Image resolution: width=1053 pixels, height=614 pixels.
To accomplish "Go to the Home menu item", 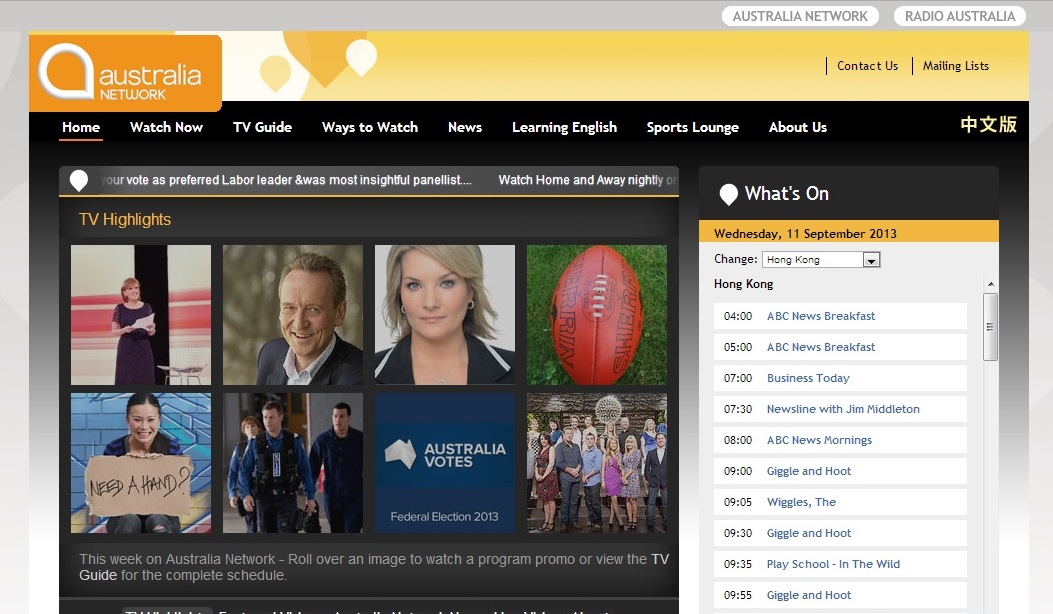I will [81, 127].
